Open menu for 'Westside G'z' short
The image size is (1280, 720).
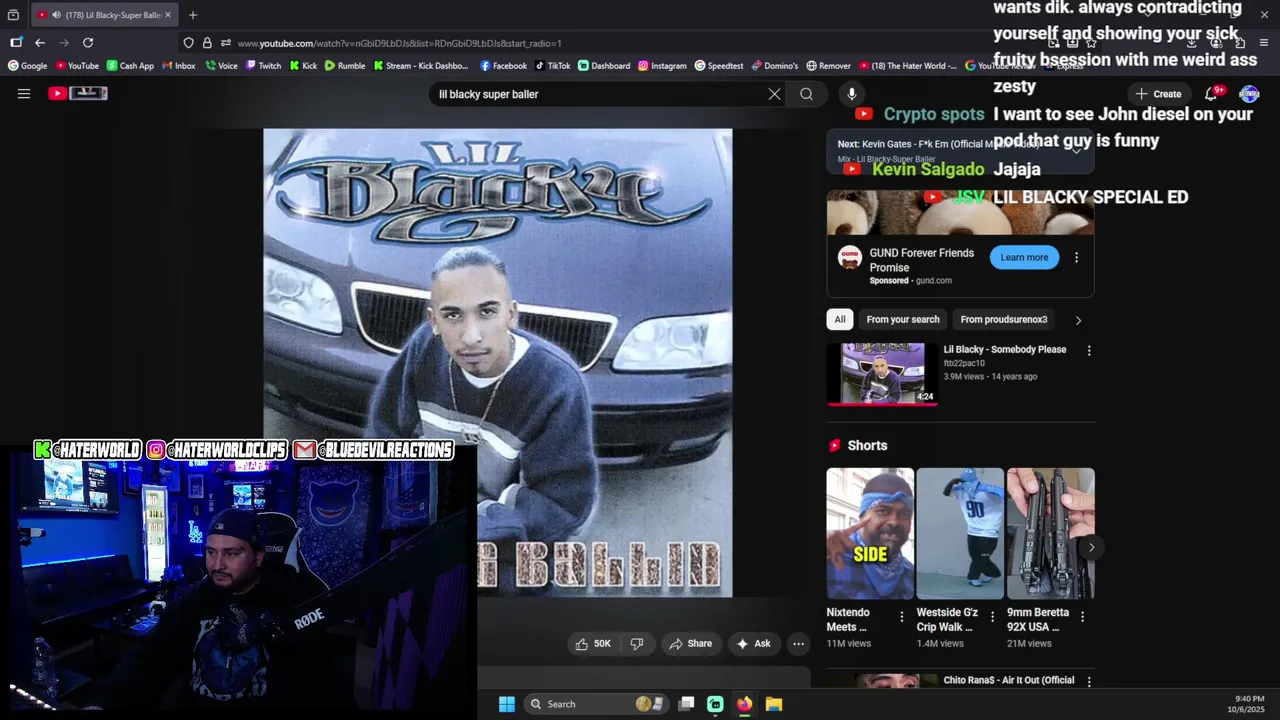[992, 617]
